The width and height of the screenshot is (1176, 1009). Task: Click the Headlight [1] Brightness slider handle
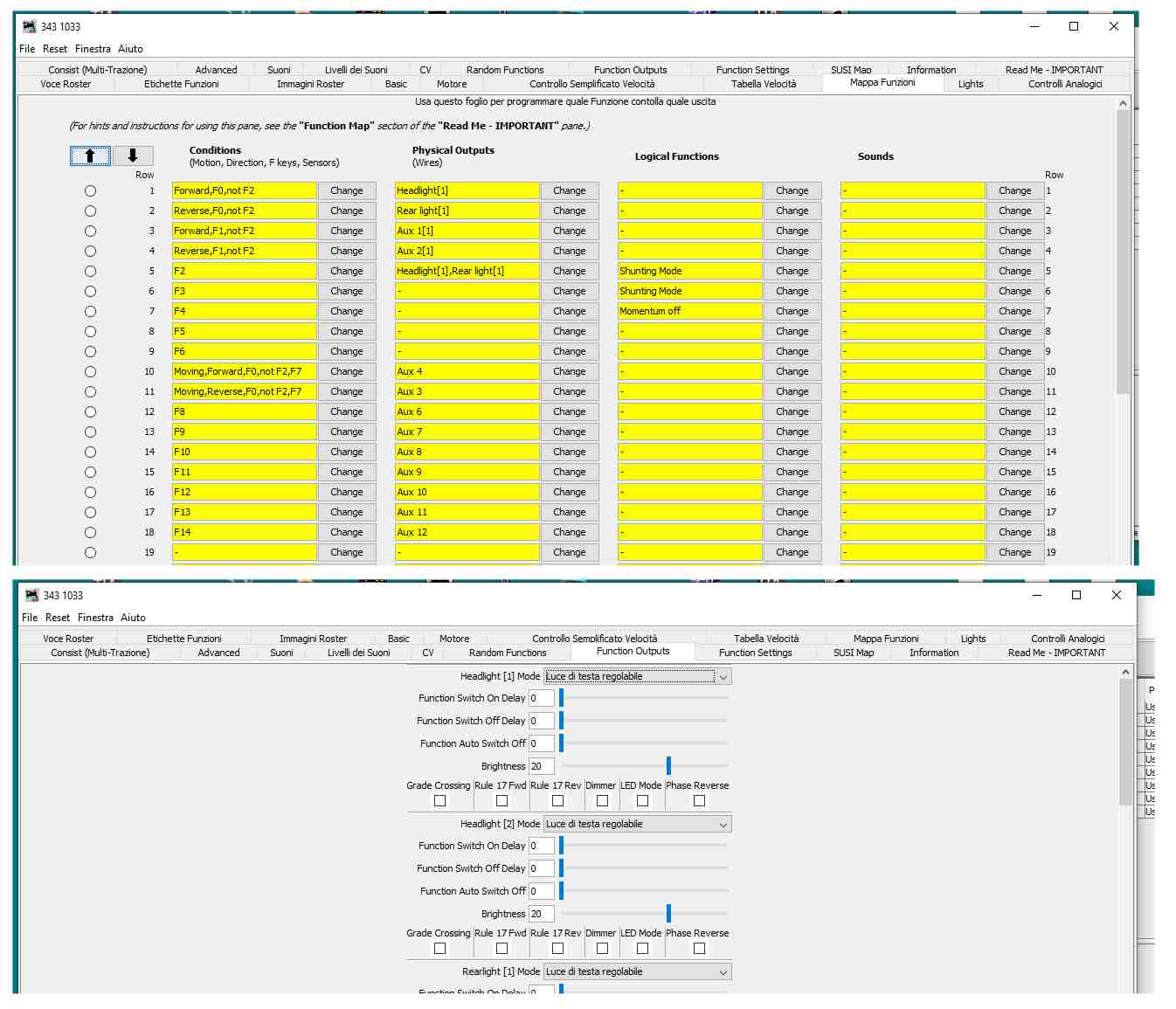668,766
